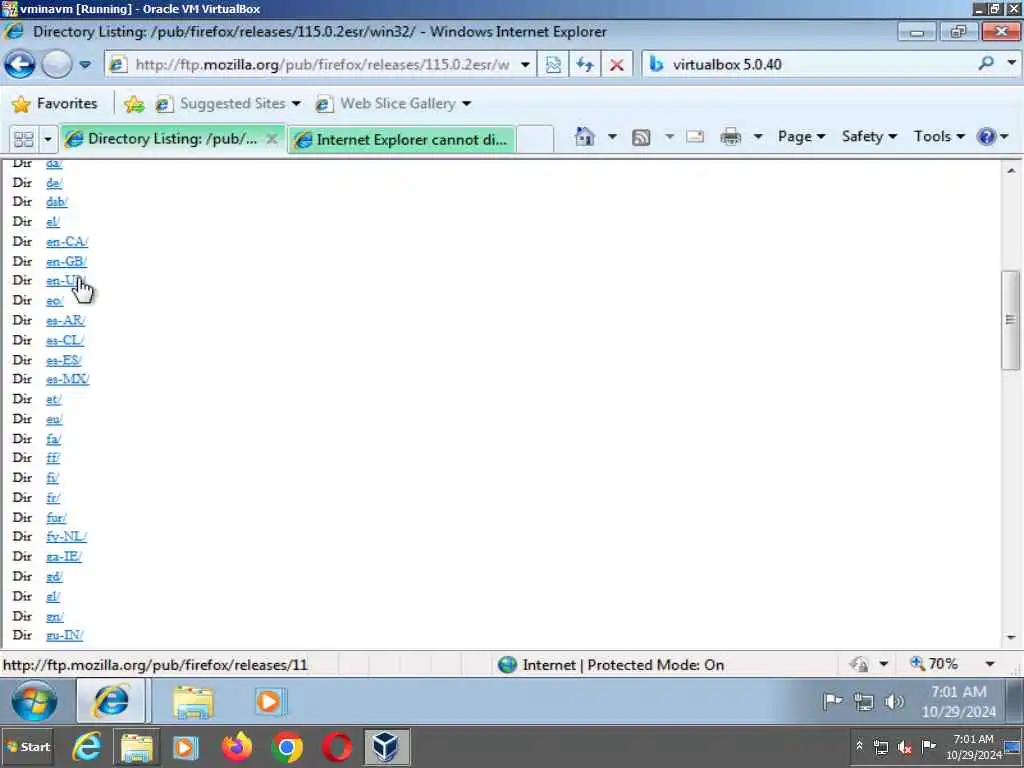1024x768 pixels.
Task: Open the es-AR/ directory link
Action: tap(65, 321)
